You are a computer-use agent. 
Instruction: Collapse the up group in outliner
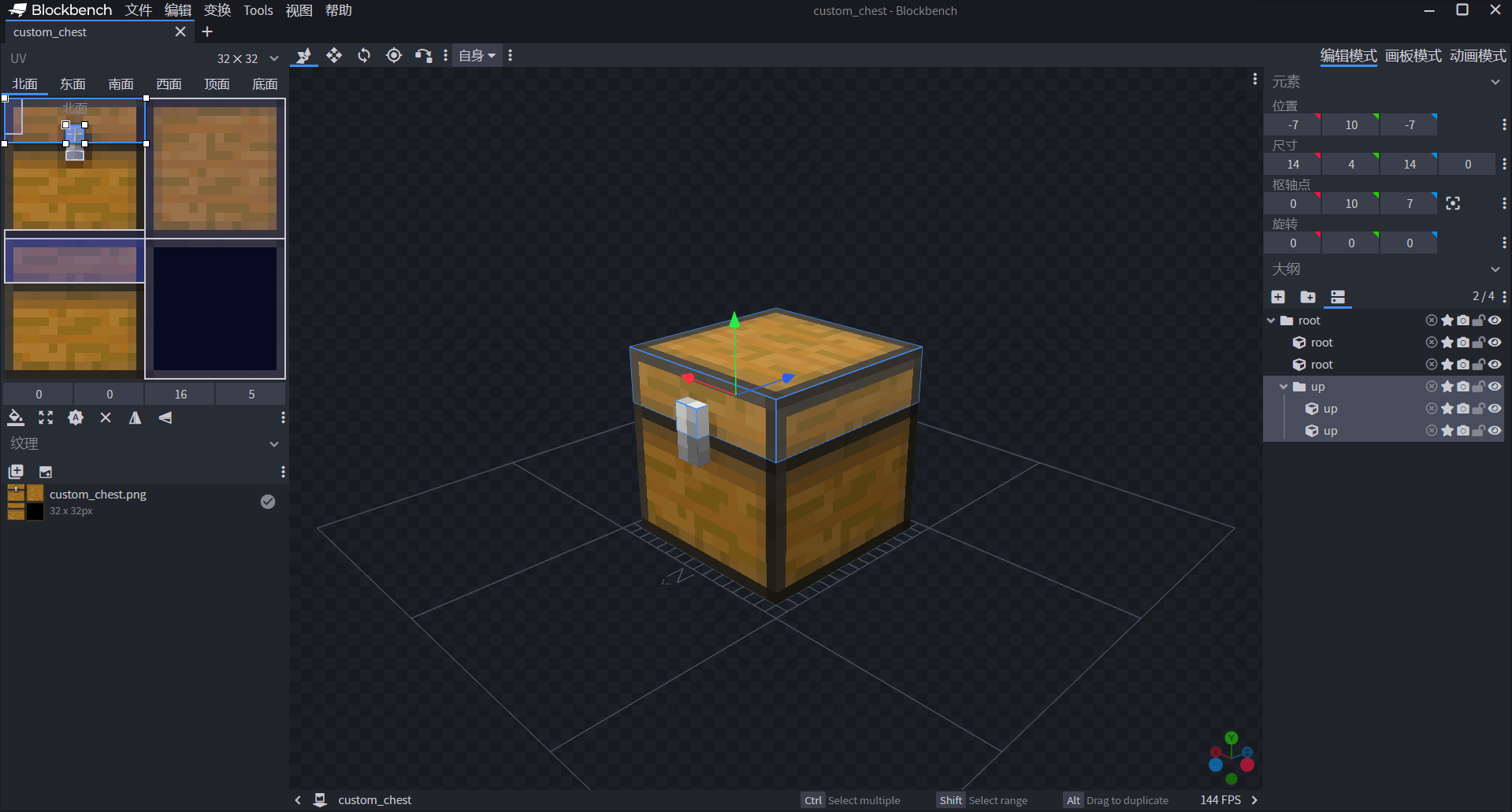1284,387
